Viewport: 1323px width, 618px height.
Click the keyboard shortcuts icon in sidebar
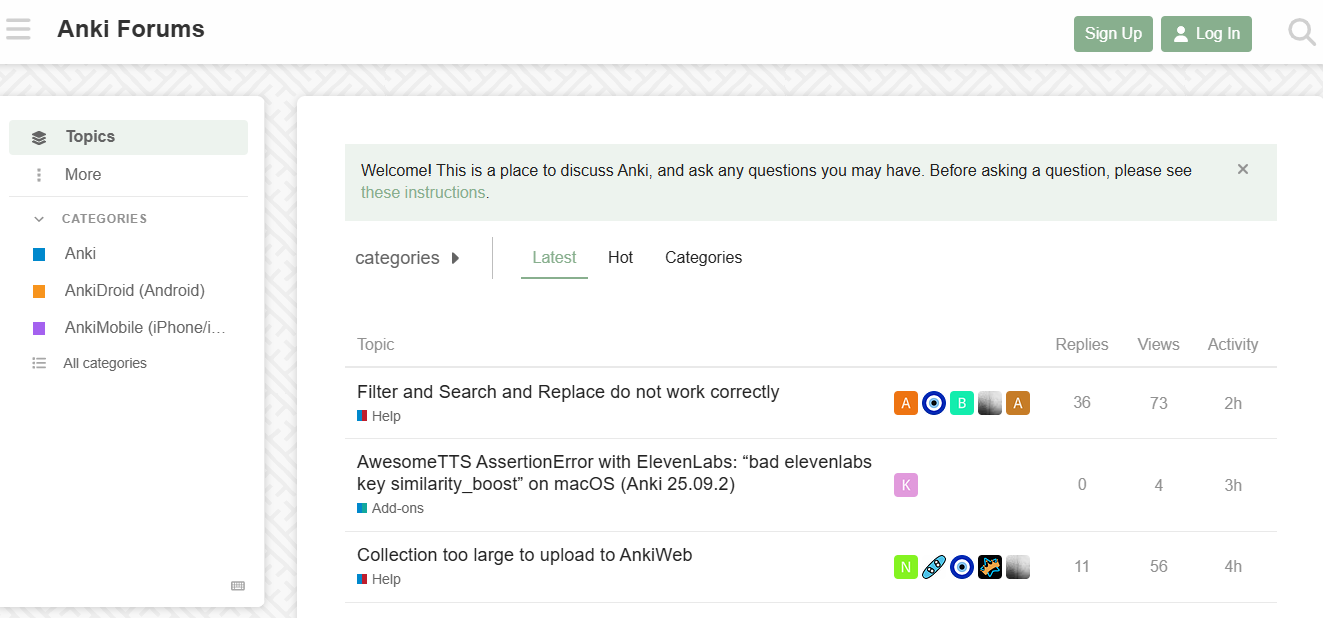[x=238, y=586]
